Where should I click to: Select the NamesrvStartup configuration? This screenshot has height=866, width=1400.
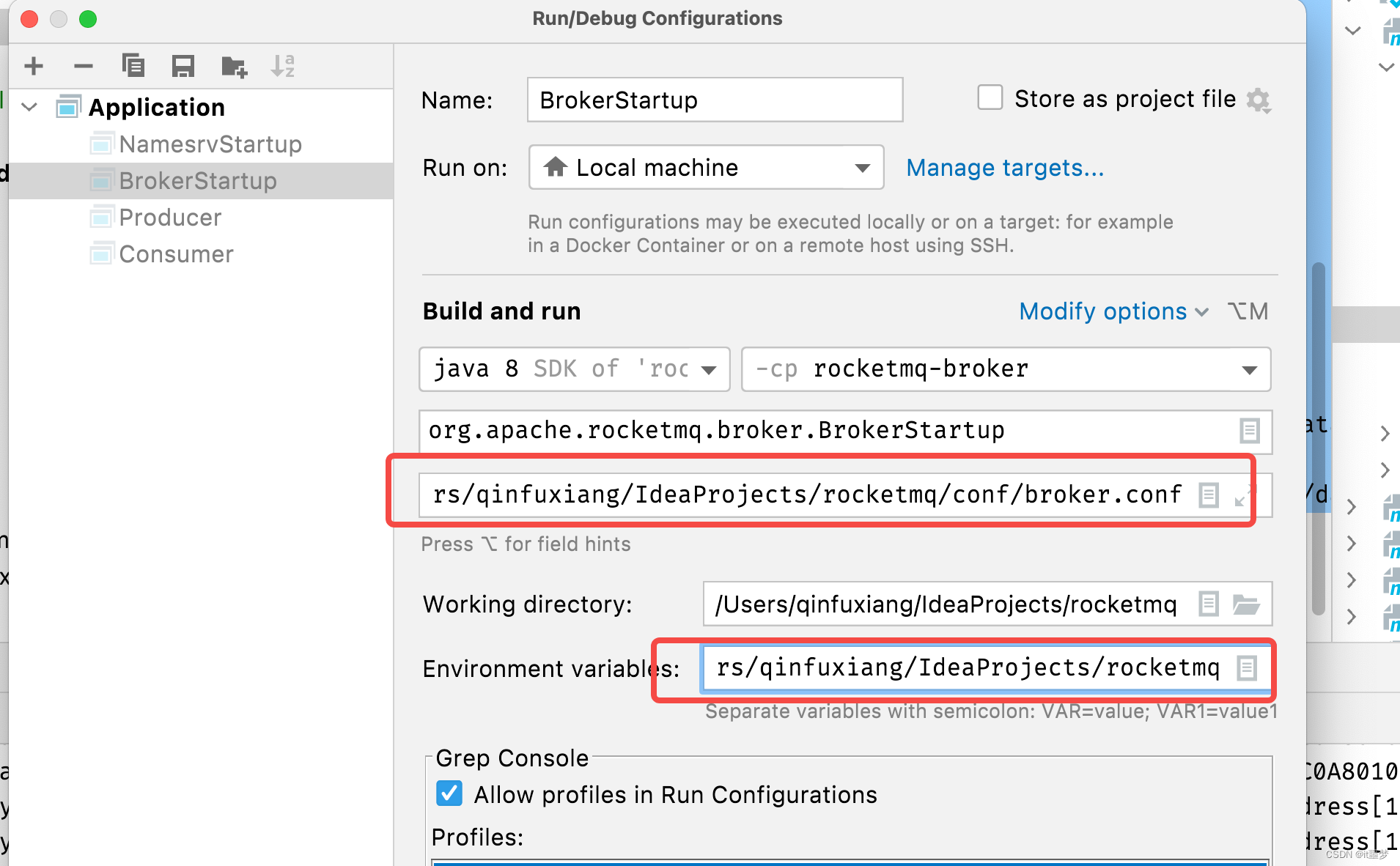(210, 144)
